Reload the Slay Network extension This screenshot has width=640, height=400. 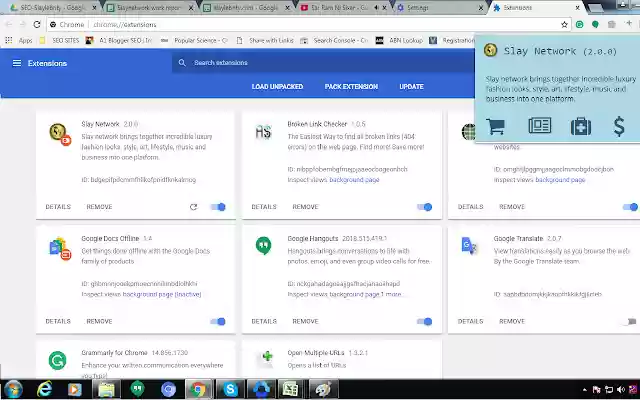[193, 207]
